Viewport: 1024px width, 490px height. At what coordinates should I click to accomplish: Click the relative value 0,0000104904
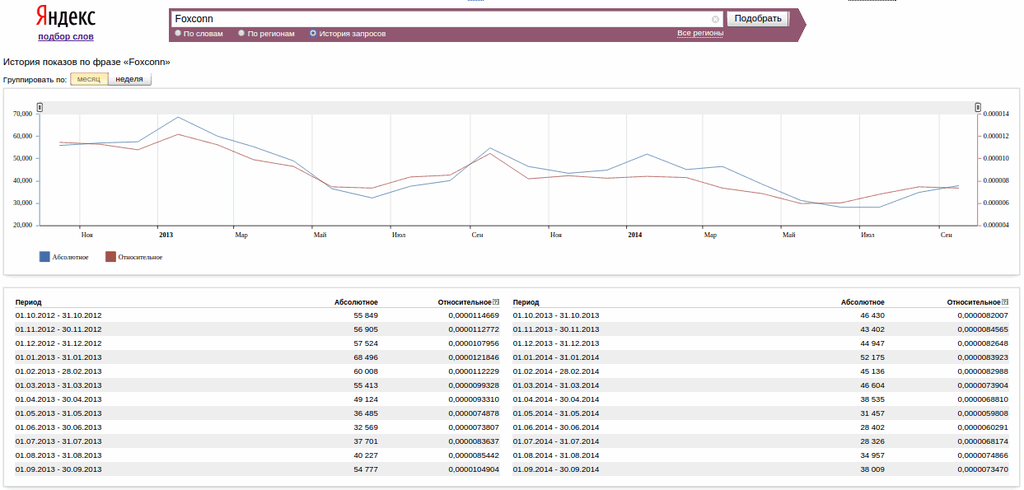coord(473,470)
